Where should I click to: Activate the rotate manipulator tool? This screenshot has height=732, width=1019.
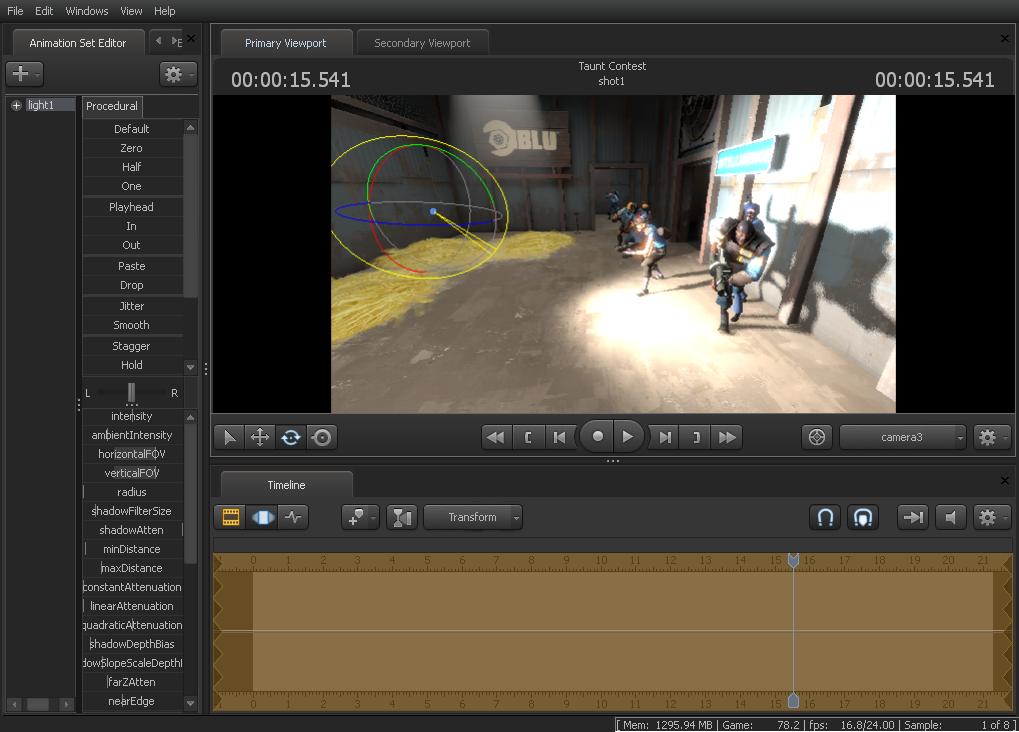click(291, 437)
